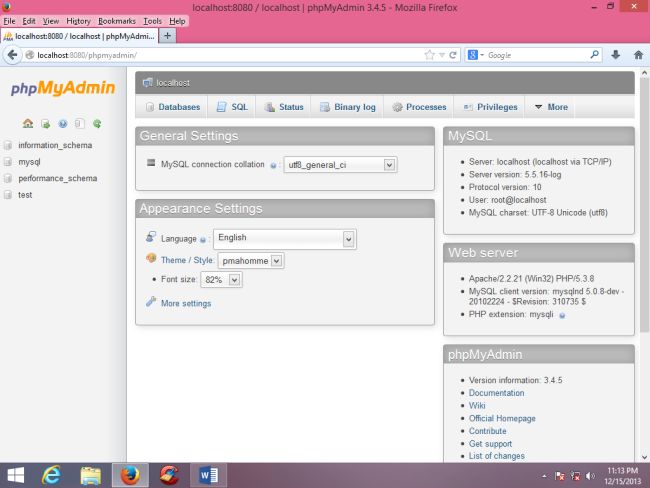Open the Firefox Tools menu

click(153, 21)
